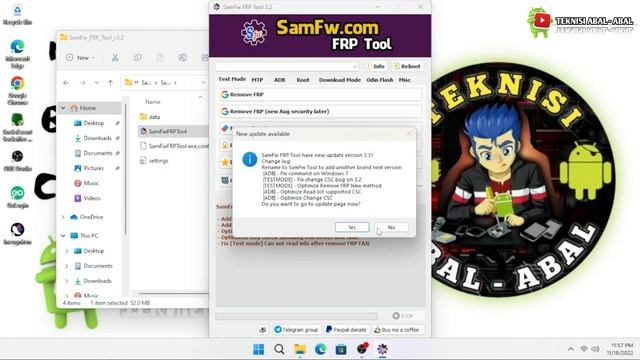Image resolution: width=640 pixels, height=360 pixels.
Task: Click the Remove FRP button
Action: coord(320,94)
